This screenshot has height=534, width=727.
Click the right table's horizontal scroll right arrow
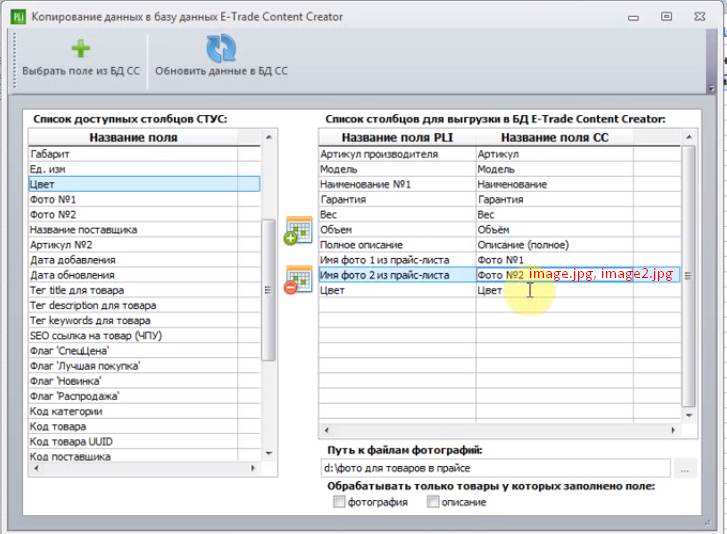pos(673,431)
